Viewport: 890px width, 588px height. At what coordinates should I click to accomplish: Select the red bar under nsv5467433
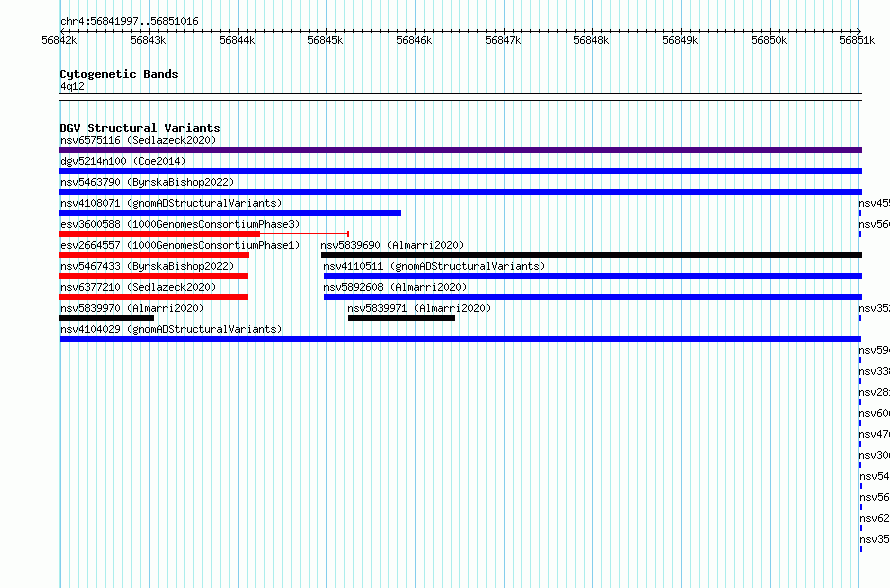click(x=153, y=276)
